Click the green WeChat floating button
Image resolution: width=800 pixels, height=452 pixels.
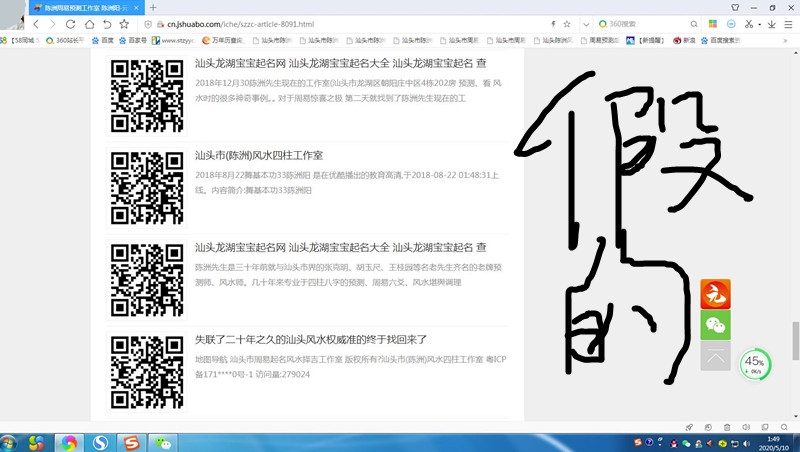click(x=715, y=325)
